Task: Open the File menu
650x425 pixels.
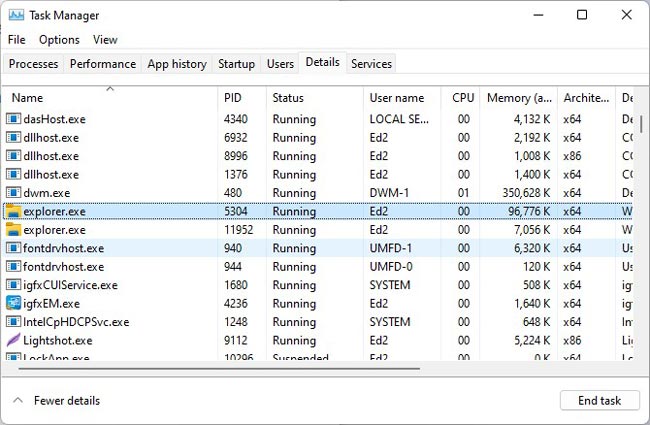Action: click(x=17, y=40)
